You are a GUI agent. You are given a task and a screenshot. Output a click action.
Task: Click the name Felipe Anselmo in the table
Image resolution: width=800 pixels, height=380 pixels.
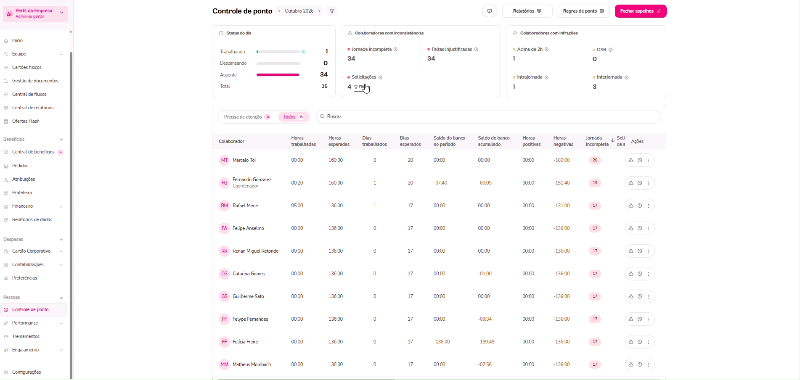tap(248, 228)
